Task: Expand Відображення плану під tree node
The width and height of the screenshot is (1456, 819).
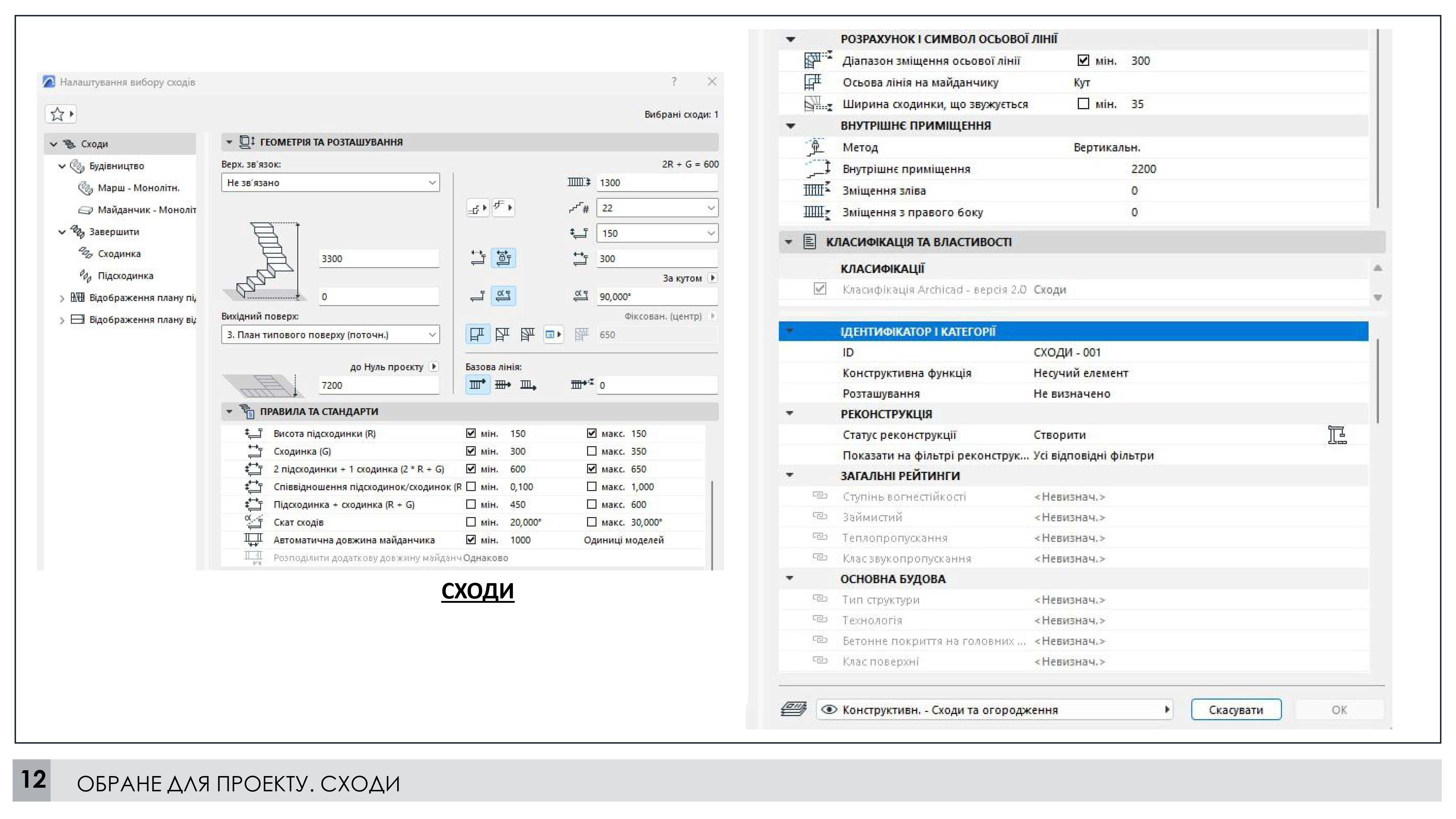Action: [62, 298]
